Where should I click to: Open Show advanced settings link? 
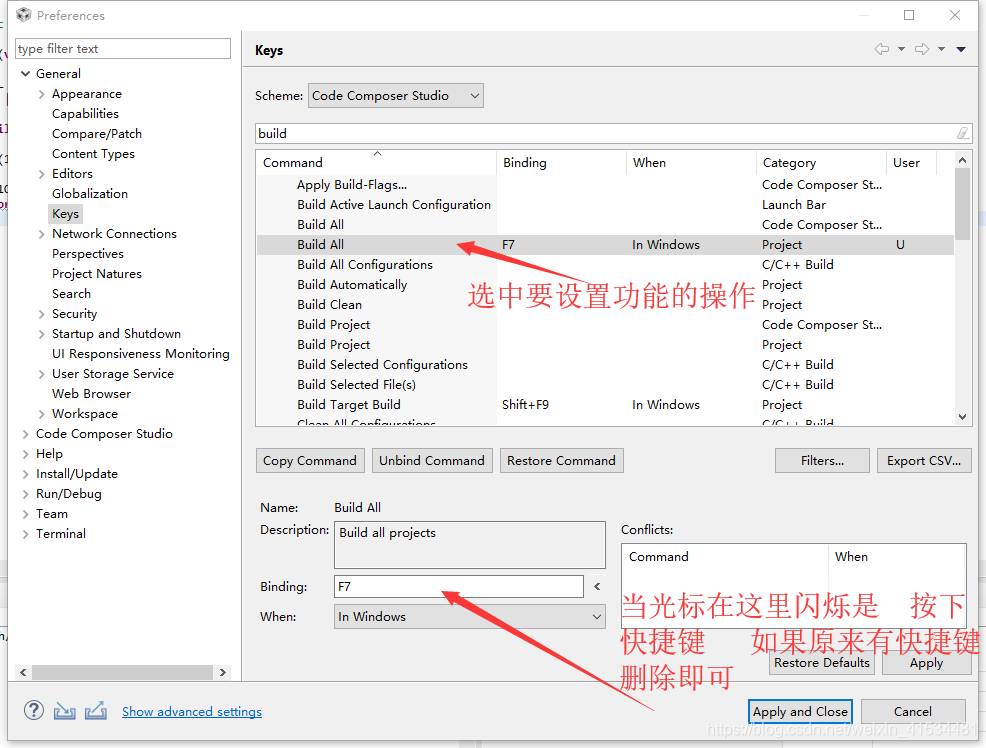[x=192, y=712]
